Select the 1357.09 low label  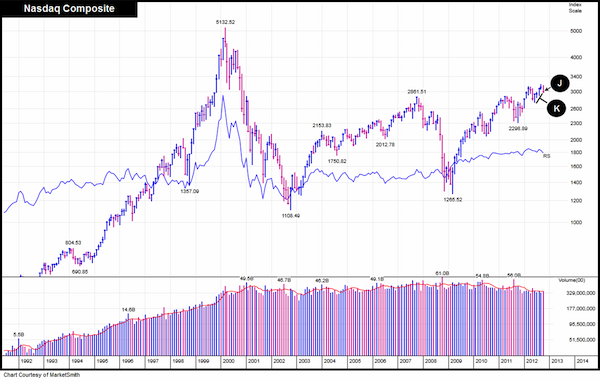pos(190,191)
